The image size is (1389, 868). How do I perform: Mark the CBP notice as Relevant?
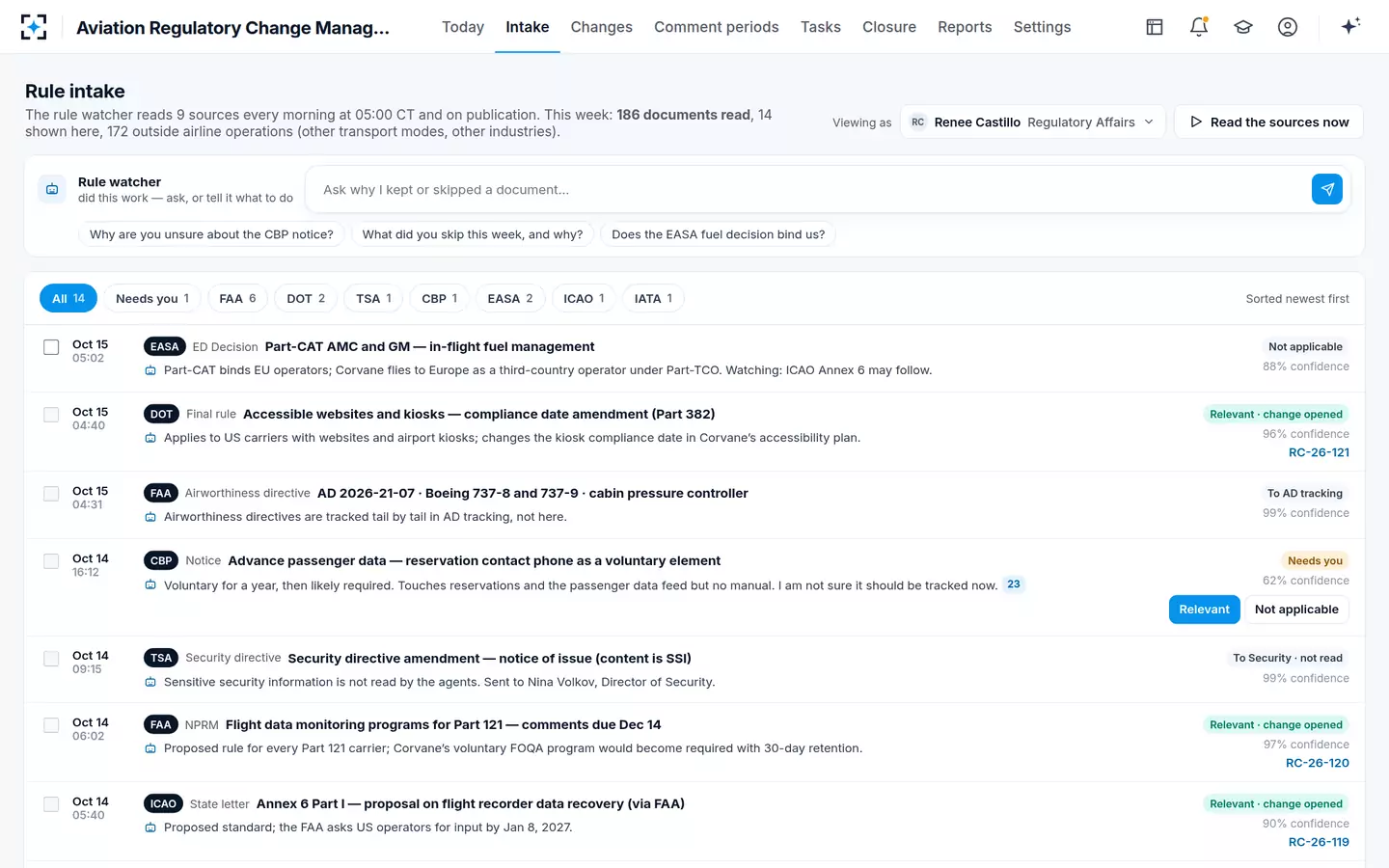point(1204,610)
